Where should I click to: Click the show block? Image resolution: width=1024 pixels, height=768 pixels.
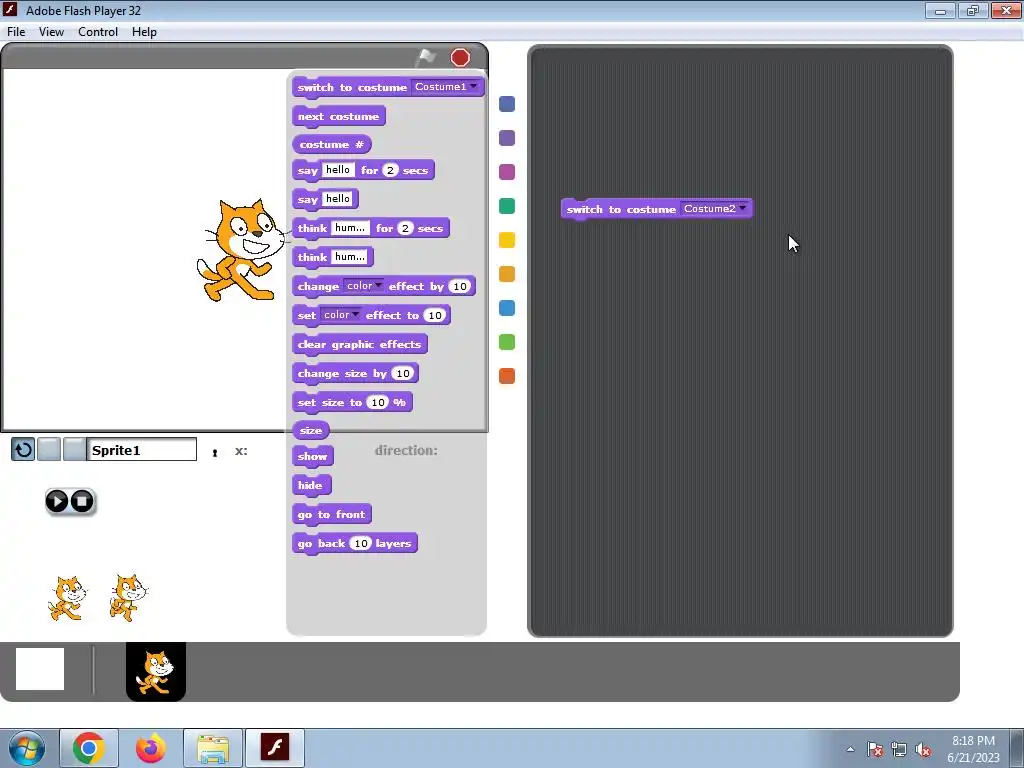point(312,456)
